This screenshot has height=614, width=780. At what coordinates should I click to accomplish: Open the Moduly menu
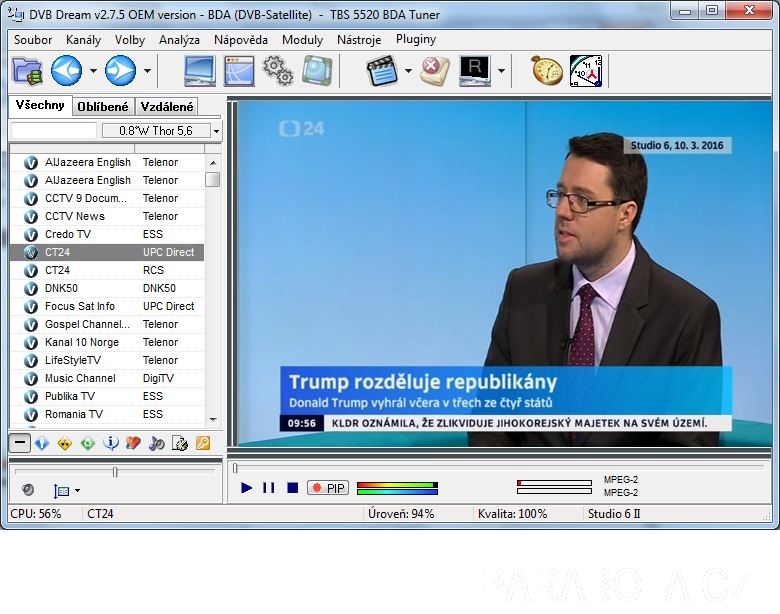(x=302, y=40)
